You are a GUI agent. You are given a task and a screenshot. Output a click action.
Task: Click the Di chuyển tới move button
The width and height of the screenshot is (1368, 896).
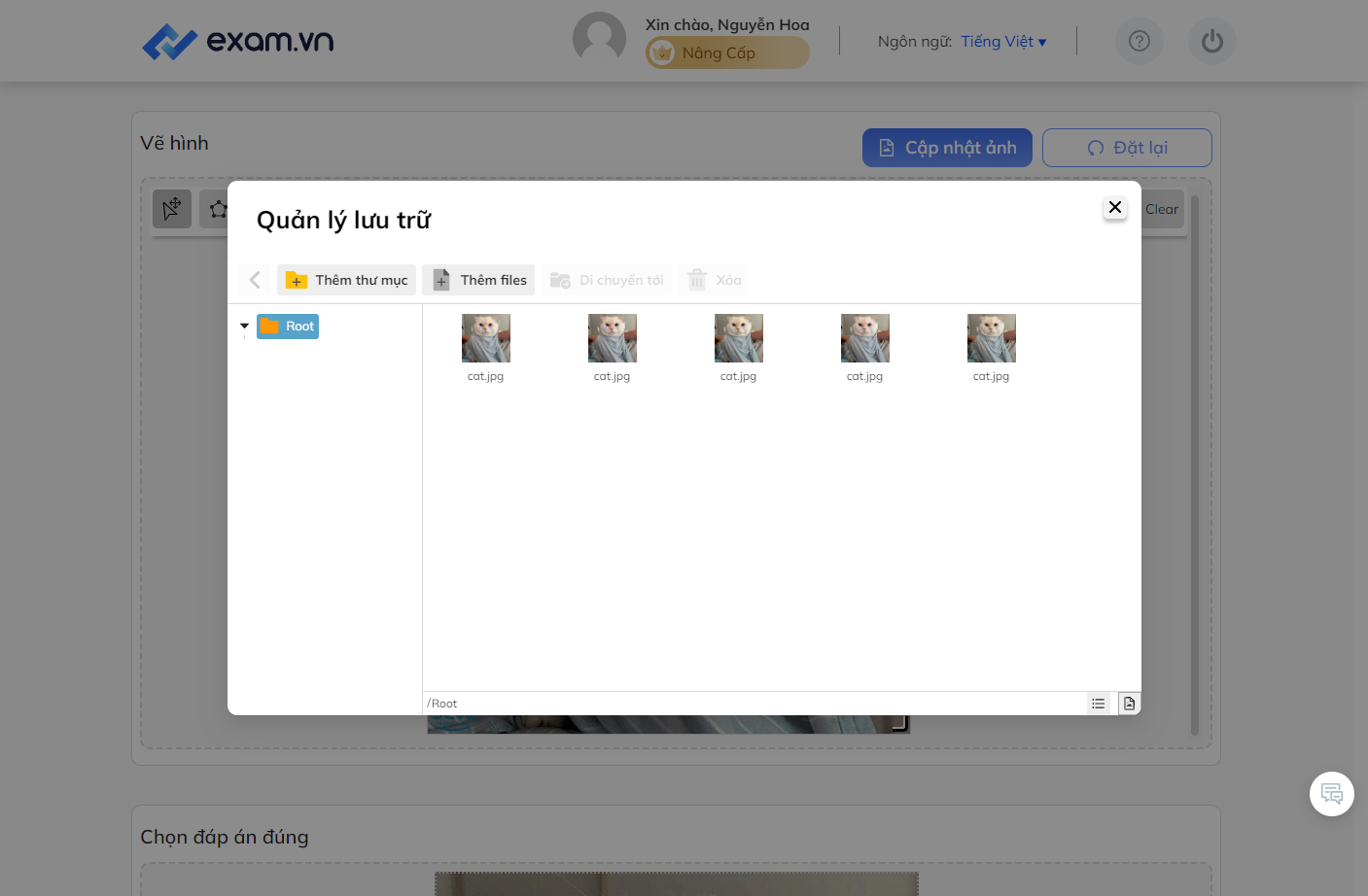tap(607, 280)
